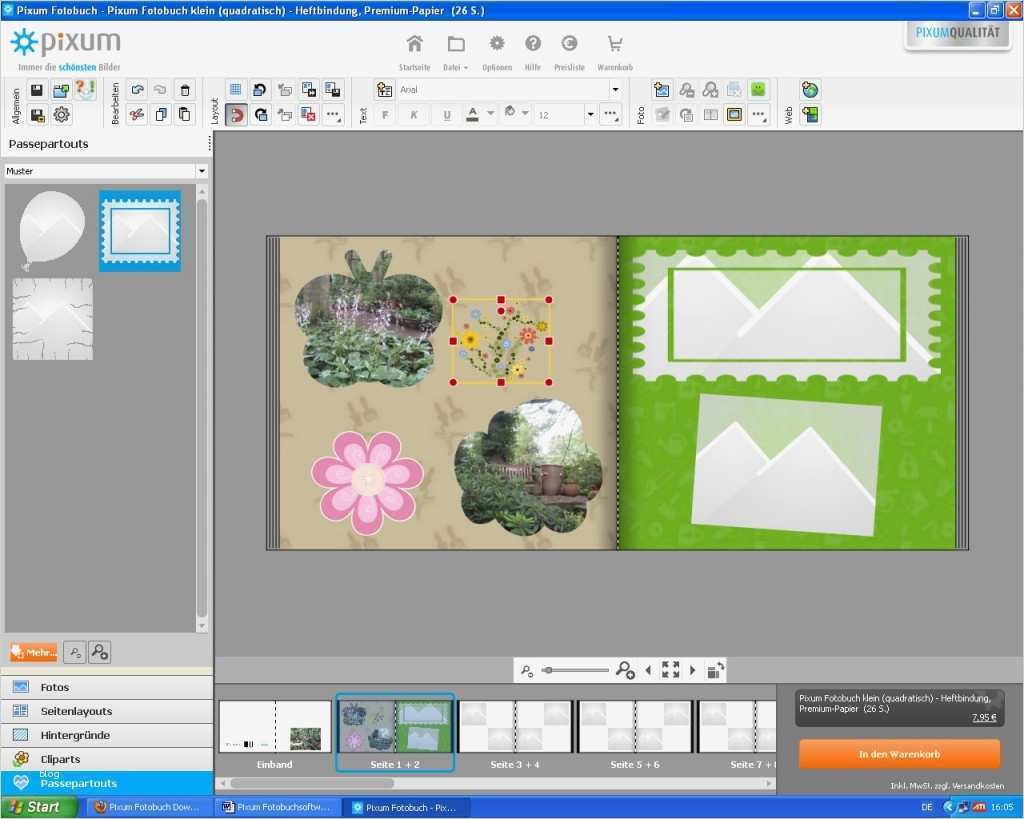This screenshot has height=819, width=1024.
Task: Expand the Arial font name dropdown
Action: coord(615,90)
